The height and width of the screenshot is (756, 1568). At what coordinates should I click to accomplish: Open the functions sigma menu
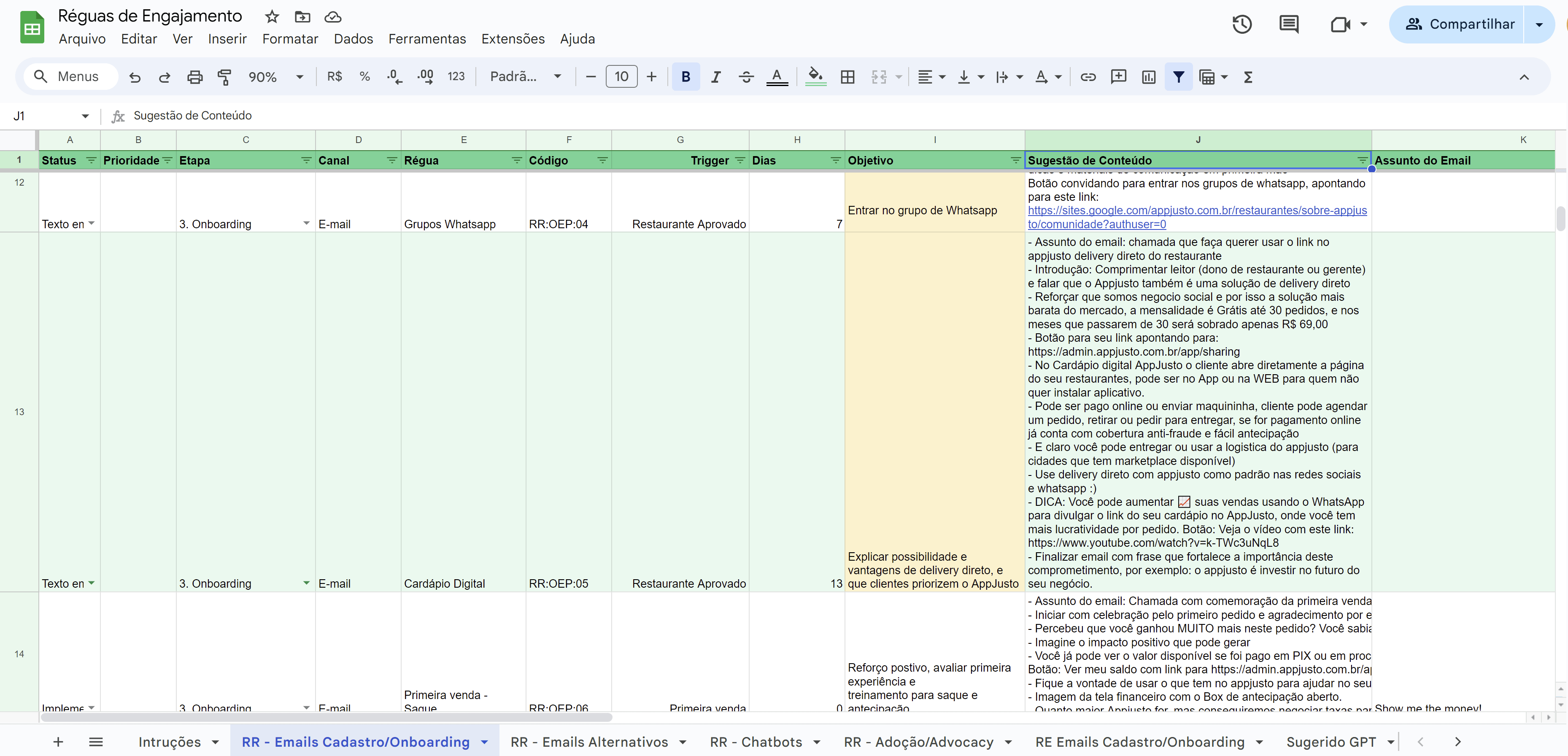point(1248,77)
